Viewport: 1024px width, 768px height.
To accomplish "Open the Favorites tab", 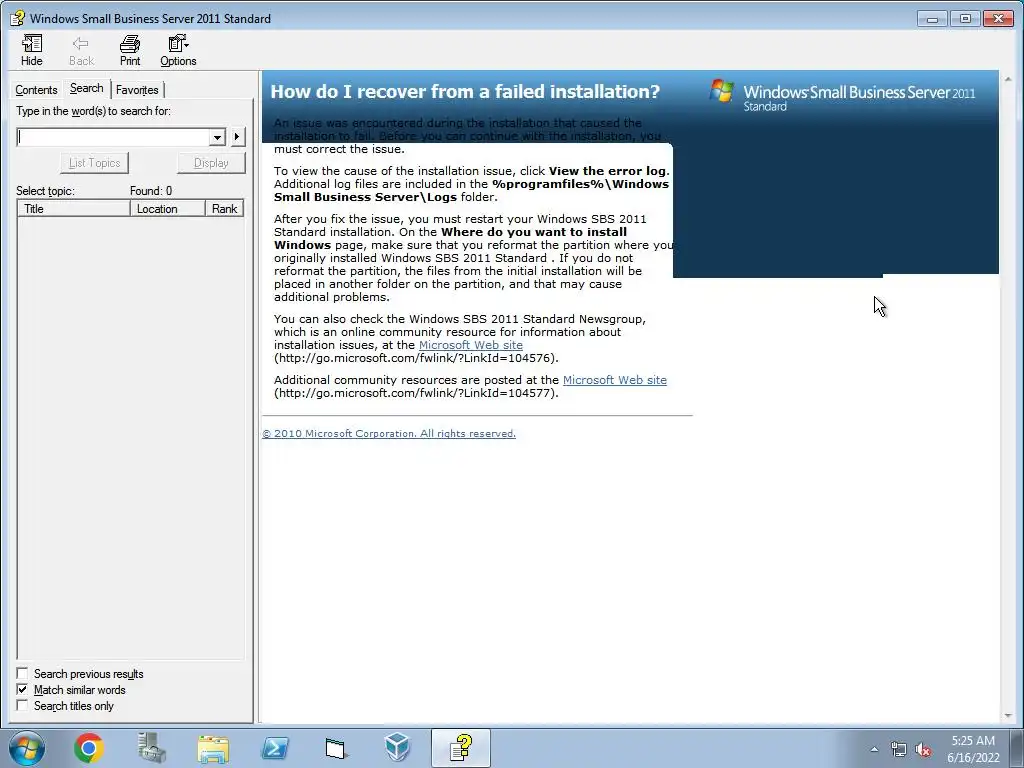I will click(137, 89).
